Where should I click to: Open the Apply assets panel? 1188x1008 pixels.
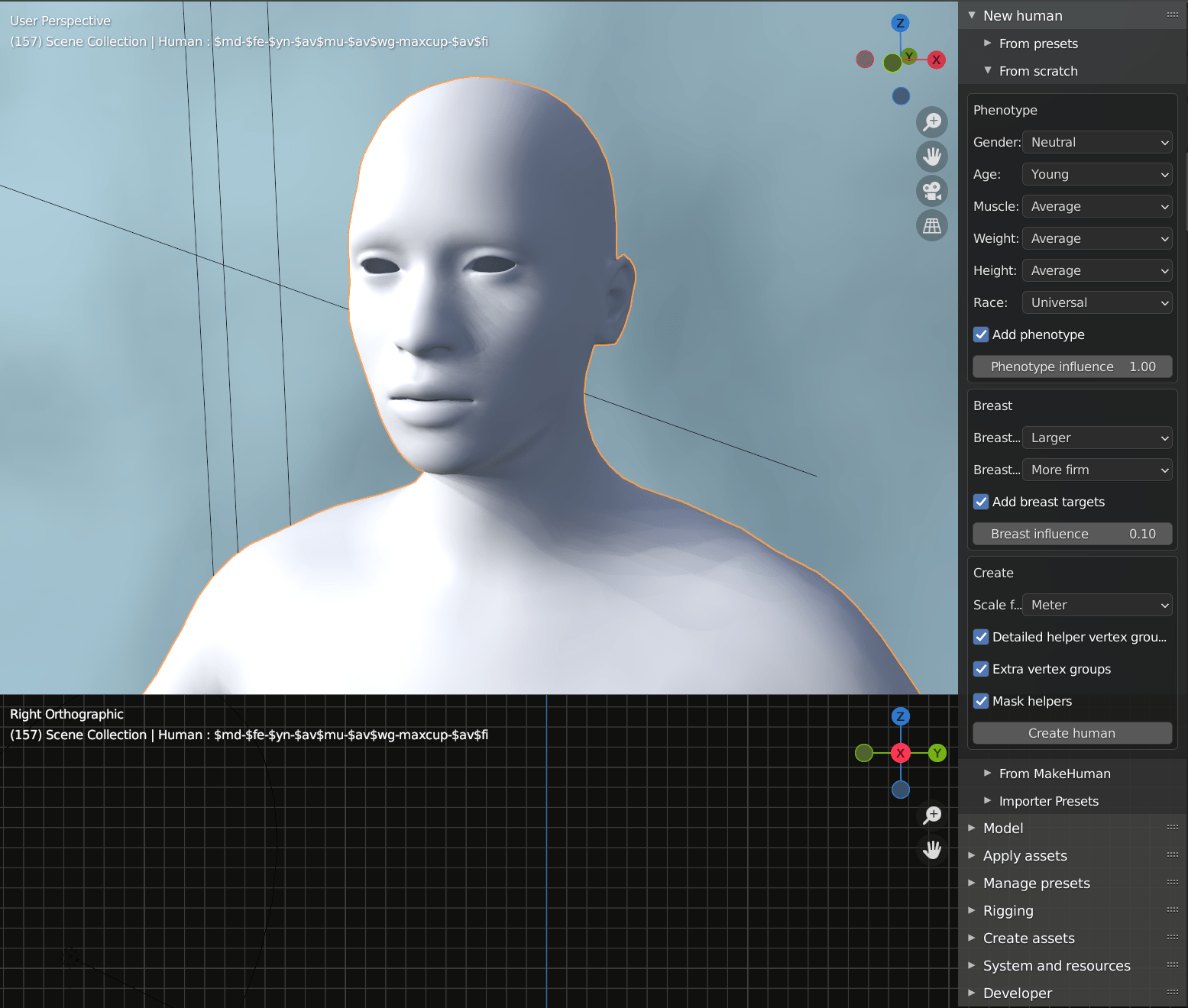click(x=1025, y=855)
